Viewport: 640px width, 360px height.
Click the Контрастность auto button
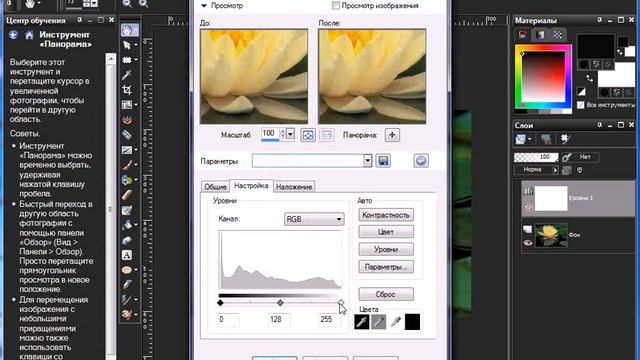click(x=386, y=215)
